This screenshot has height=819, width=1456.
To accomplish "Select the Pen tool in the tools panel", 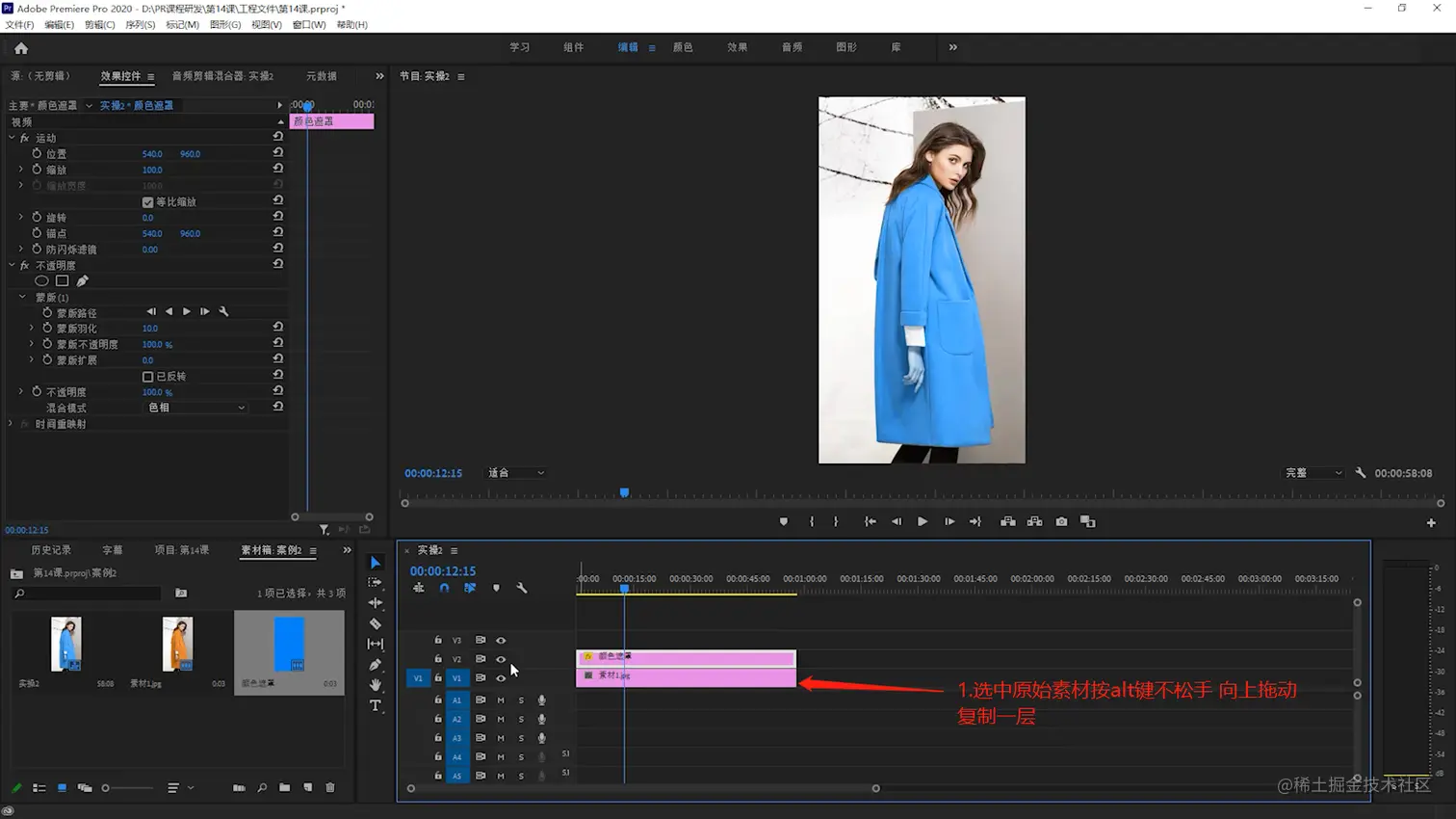I will (376, 665).
